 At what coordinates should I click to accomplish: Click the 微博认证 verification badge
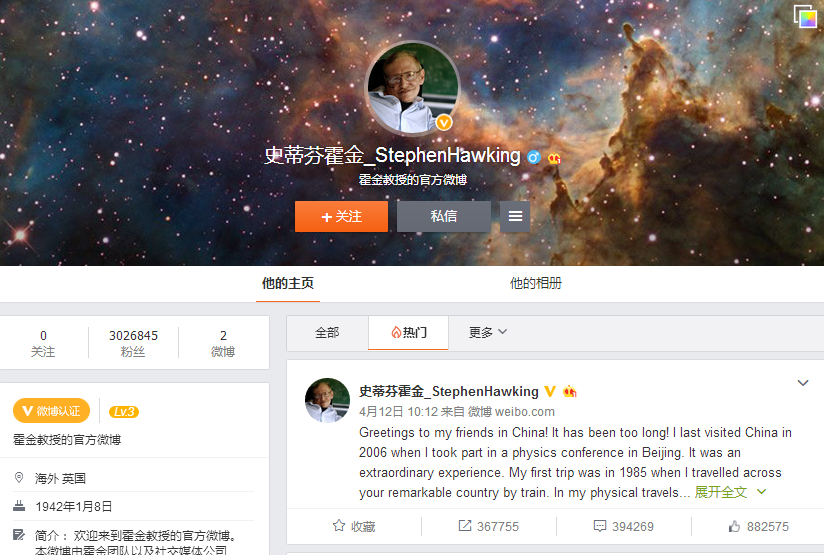52,411
